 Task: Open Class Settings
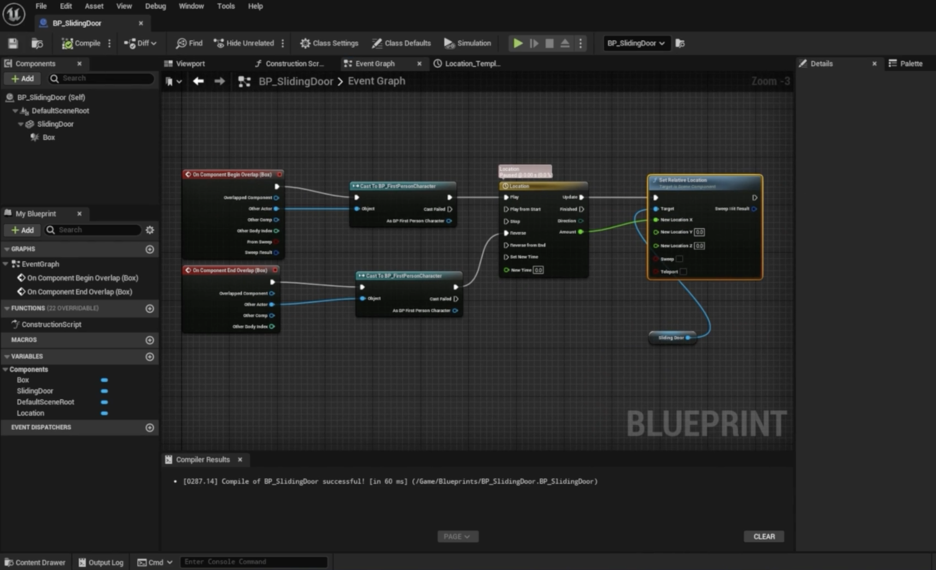pyautogui.click(x=329, y=43)
